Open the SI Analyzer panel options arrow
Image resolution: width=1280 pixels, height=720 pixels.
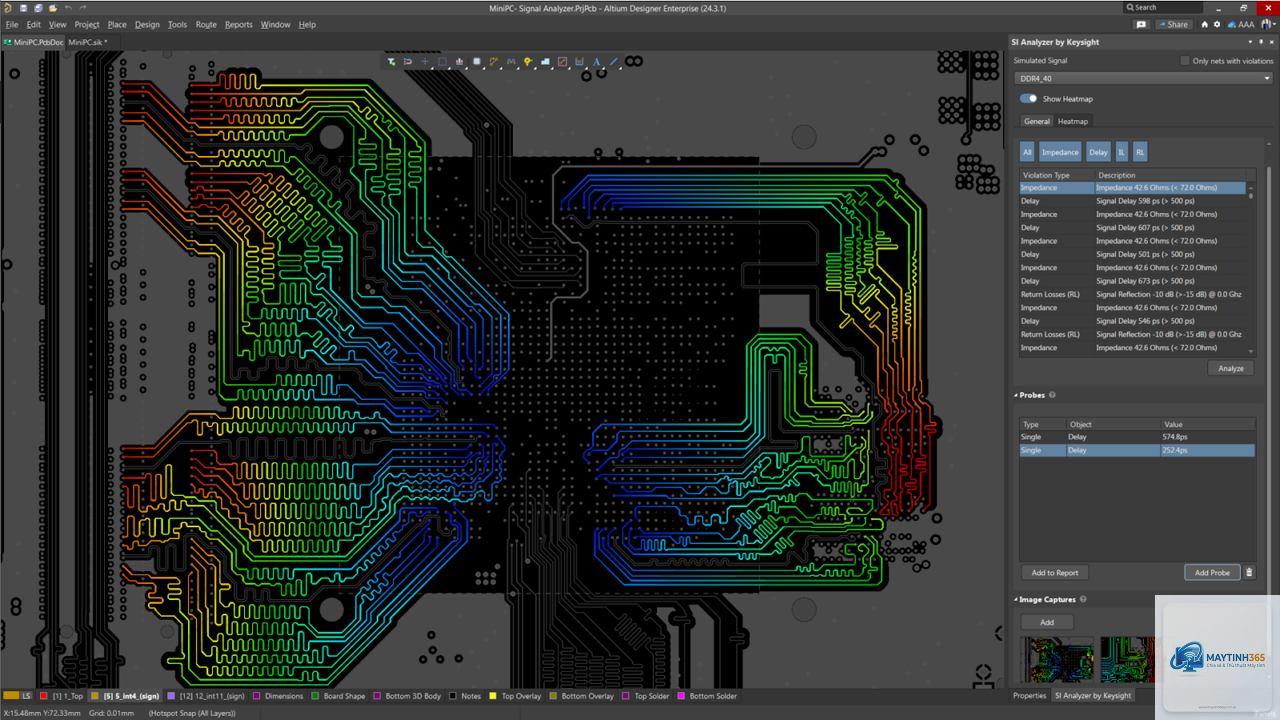[x=1250, y=42]
